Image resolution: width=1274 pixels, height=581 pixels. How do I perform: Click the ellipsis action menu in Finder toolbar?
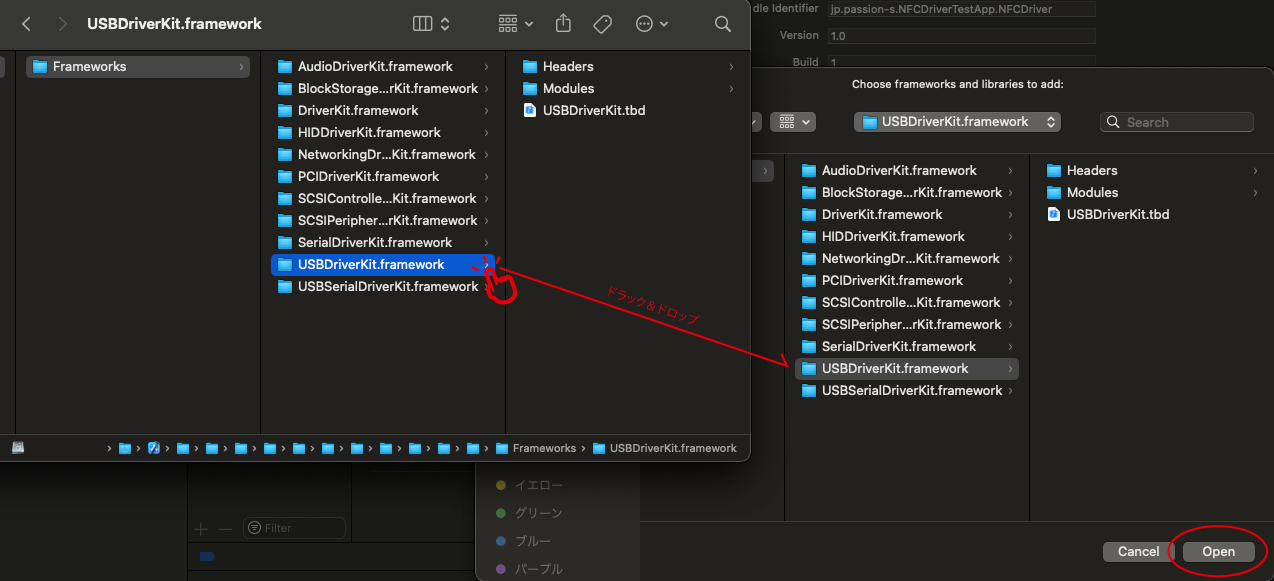pos(651,23)
